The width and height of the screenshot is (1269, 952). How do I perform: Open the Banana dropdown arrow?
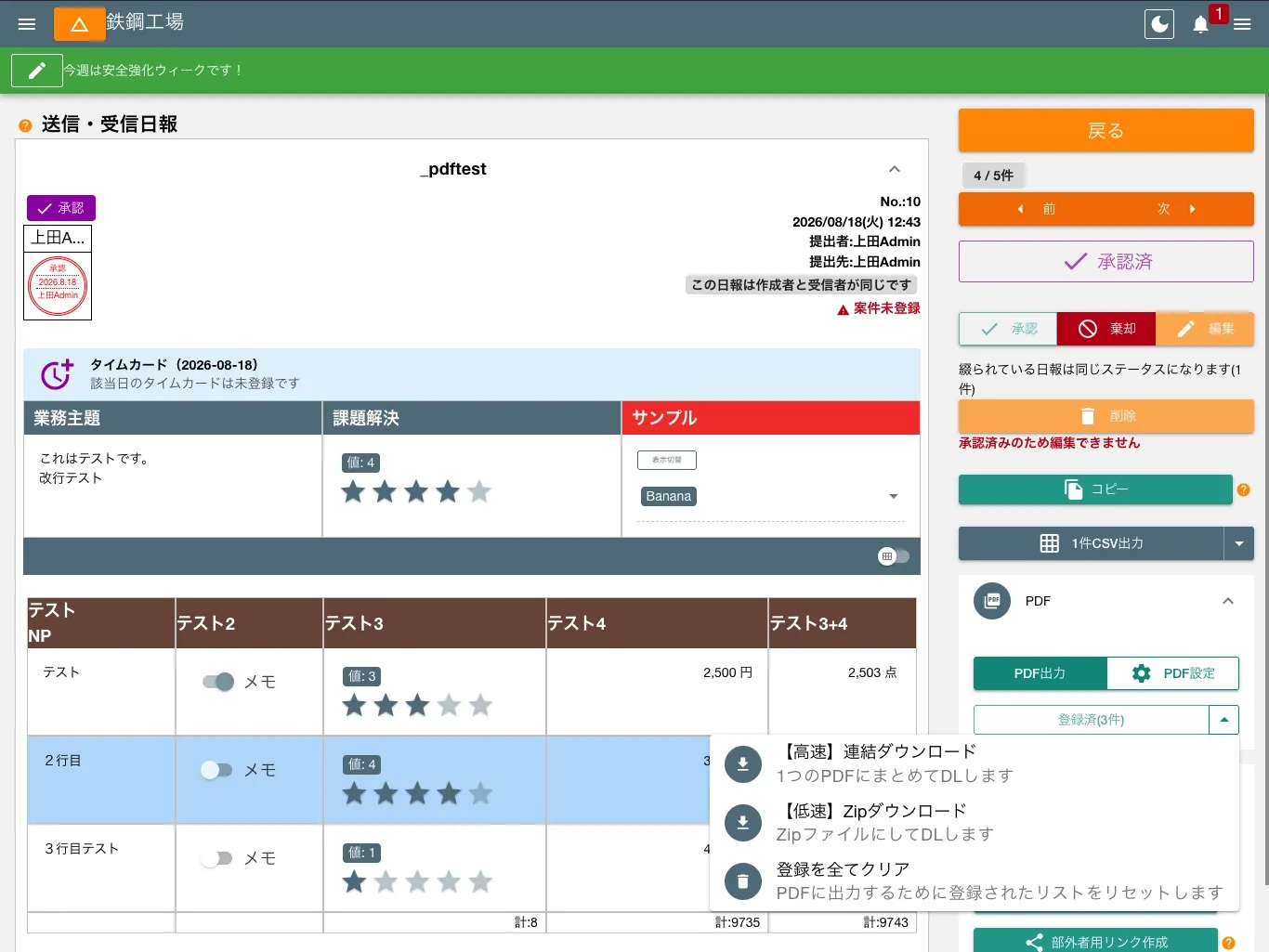coord(894,496)
